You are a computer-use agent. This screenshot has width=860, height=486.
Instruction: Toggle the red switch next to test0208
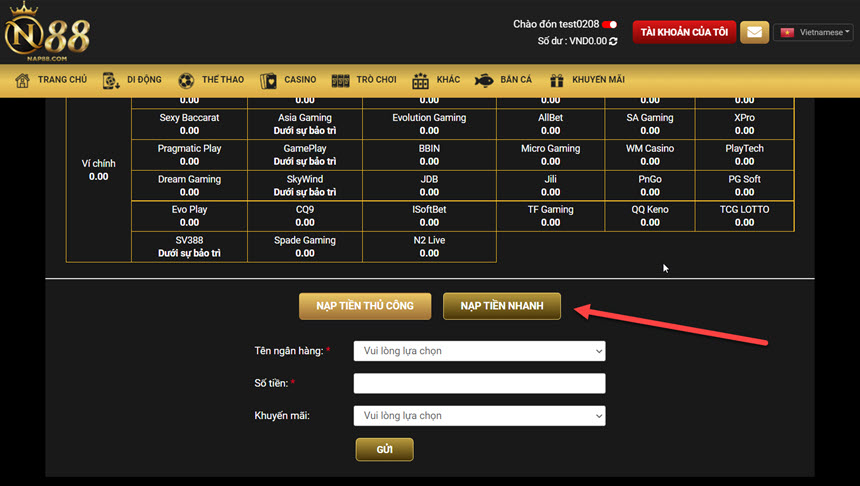(609, 24)
